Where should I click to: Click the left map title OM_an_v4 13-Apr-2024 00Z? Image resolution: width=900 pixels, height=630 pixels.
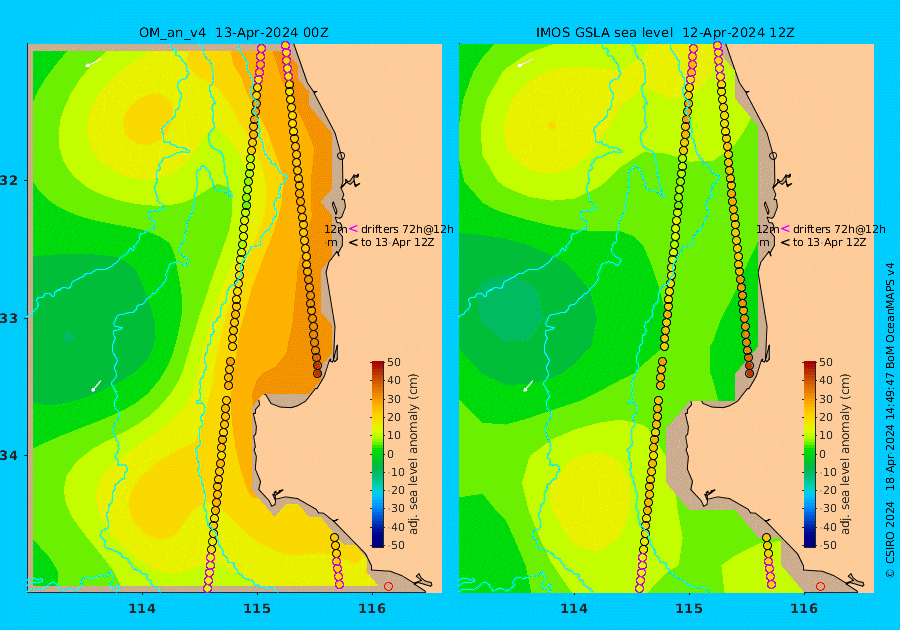(x=234, y=33)
